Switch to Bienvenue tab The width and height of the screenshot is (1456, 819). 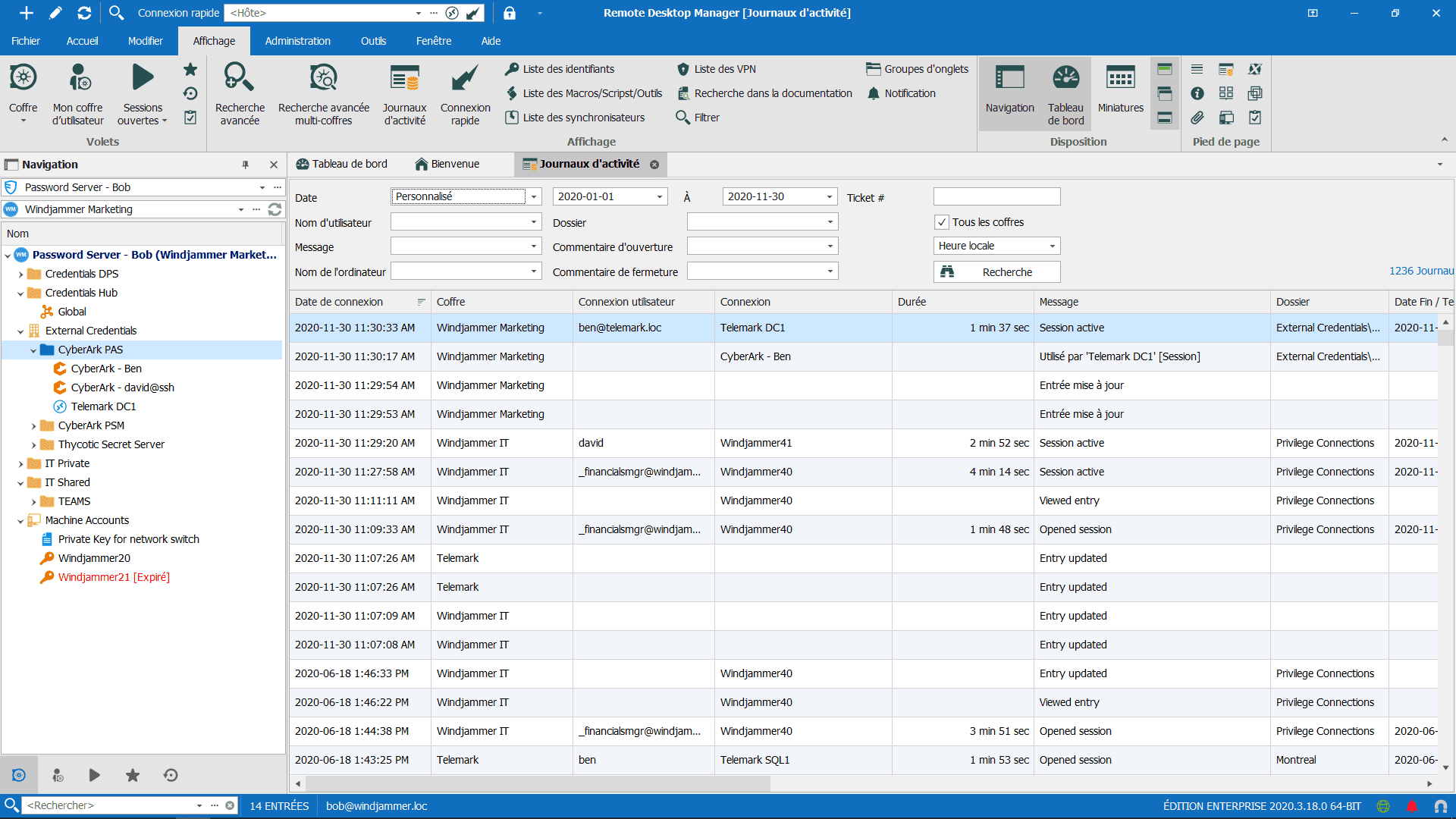447,164
